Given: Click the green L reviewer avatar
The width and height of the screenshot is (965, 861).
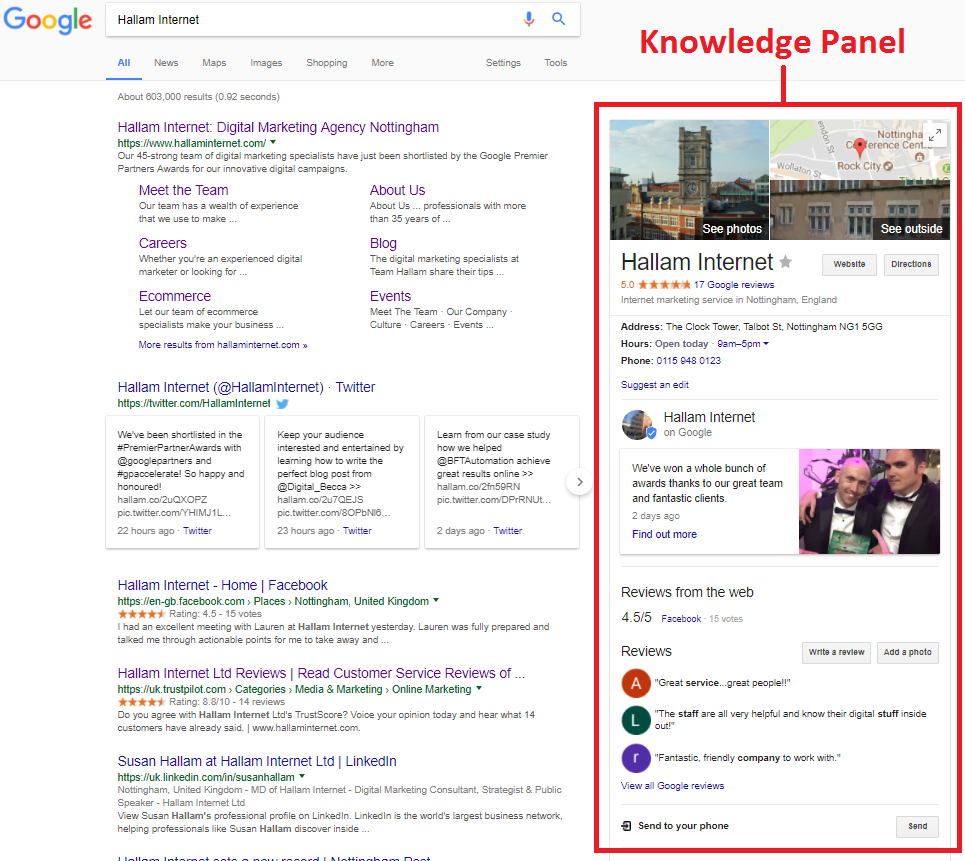Looking at the screenshot, I should [637, 720].
